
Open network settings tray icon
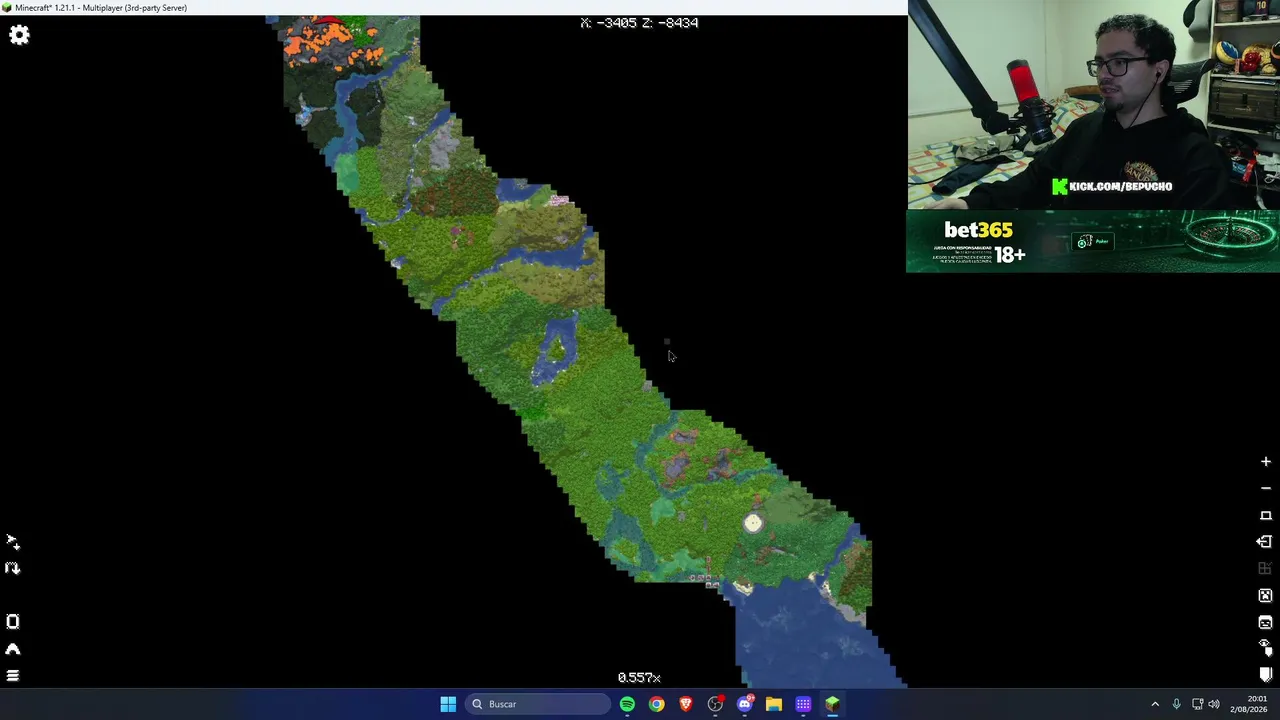[x=1197, y=704]
